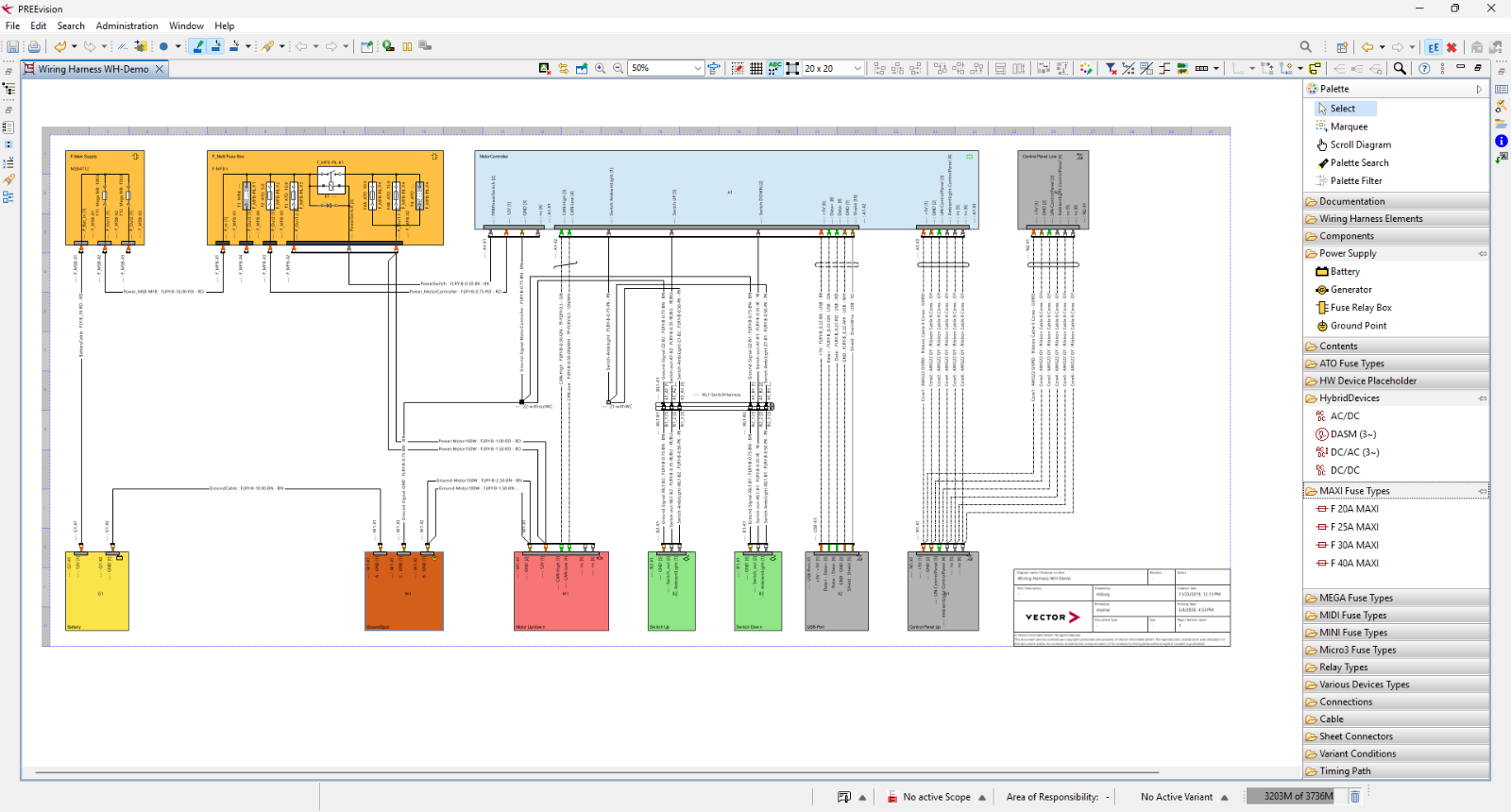
Task: Open the File menu
Action: pyautogui.click(x=13, y=25)
